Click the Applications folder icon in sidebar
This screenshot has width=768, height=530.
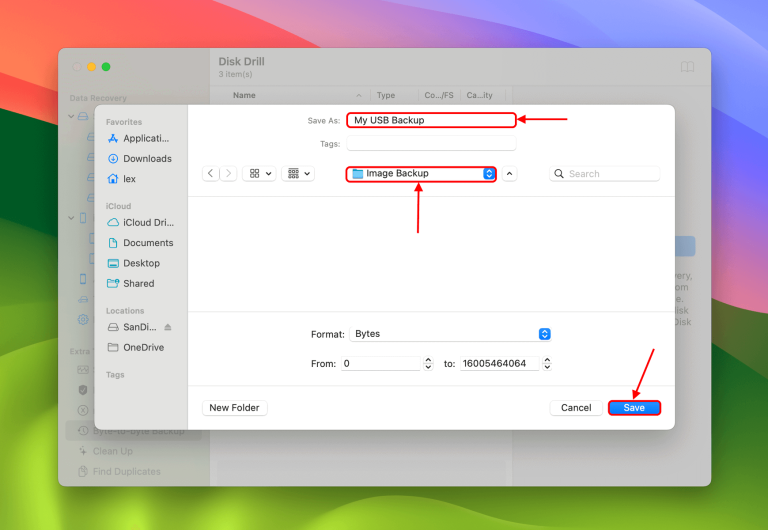point(113,139)
